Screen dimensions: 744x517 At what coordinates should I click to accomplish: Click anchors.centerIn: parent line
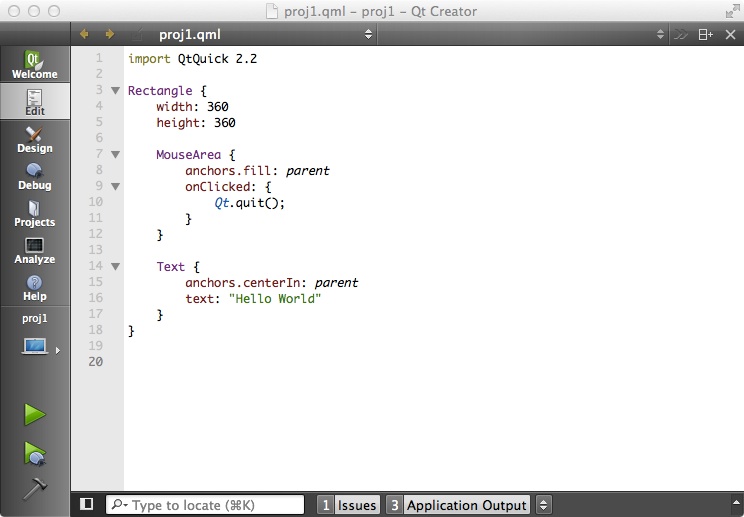click(271, 283)
